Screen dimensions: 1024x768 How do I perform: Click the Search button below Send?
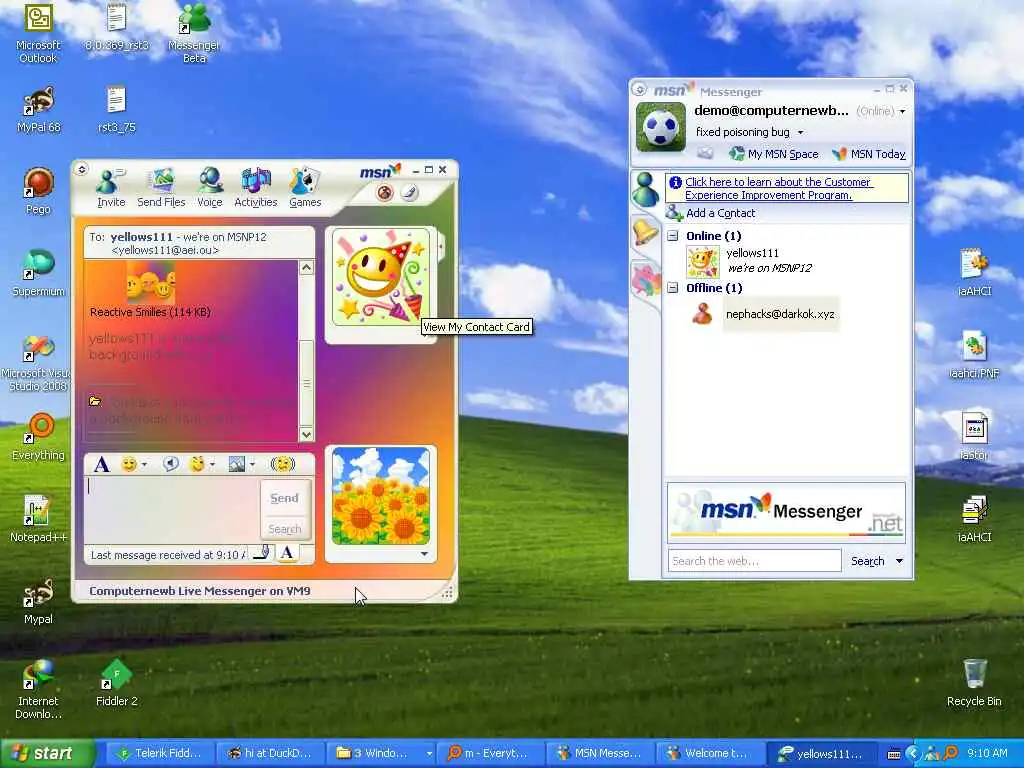pos(285,529)
